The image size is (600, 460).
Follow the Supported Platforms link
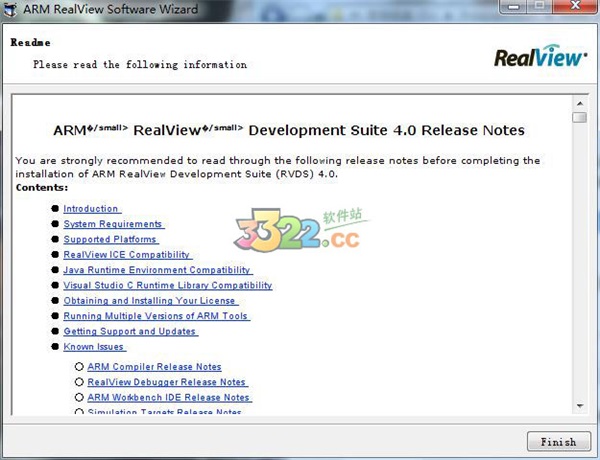(x=111, y=239)
